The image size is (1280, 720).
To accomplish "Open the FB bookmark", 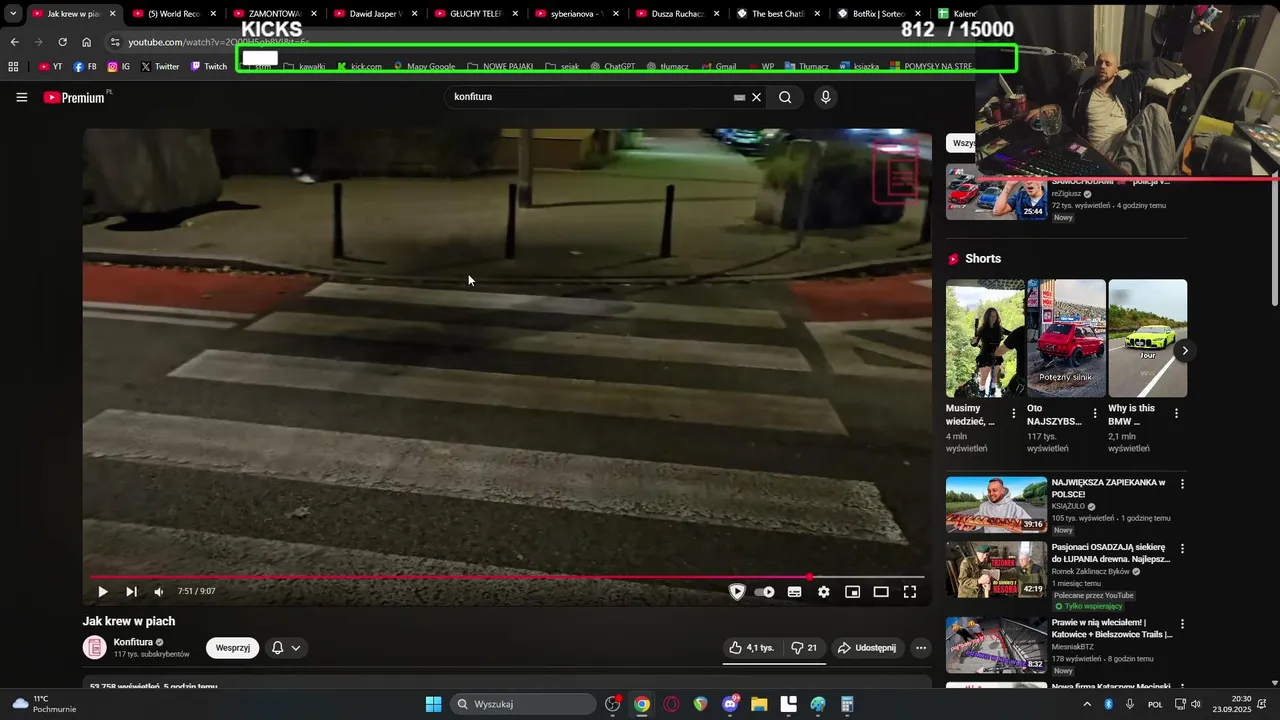I will (85, 67).
